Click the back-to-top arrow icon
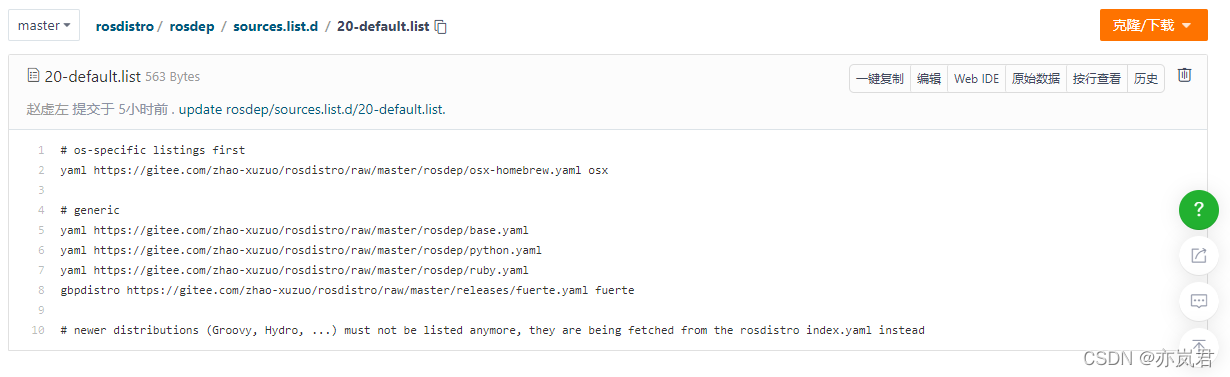This screenshot has height=377, width=1230. [x=1198, y=343]
